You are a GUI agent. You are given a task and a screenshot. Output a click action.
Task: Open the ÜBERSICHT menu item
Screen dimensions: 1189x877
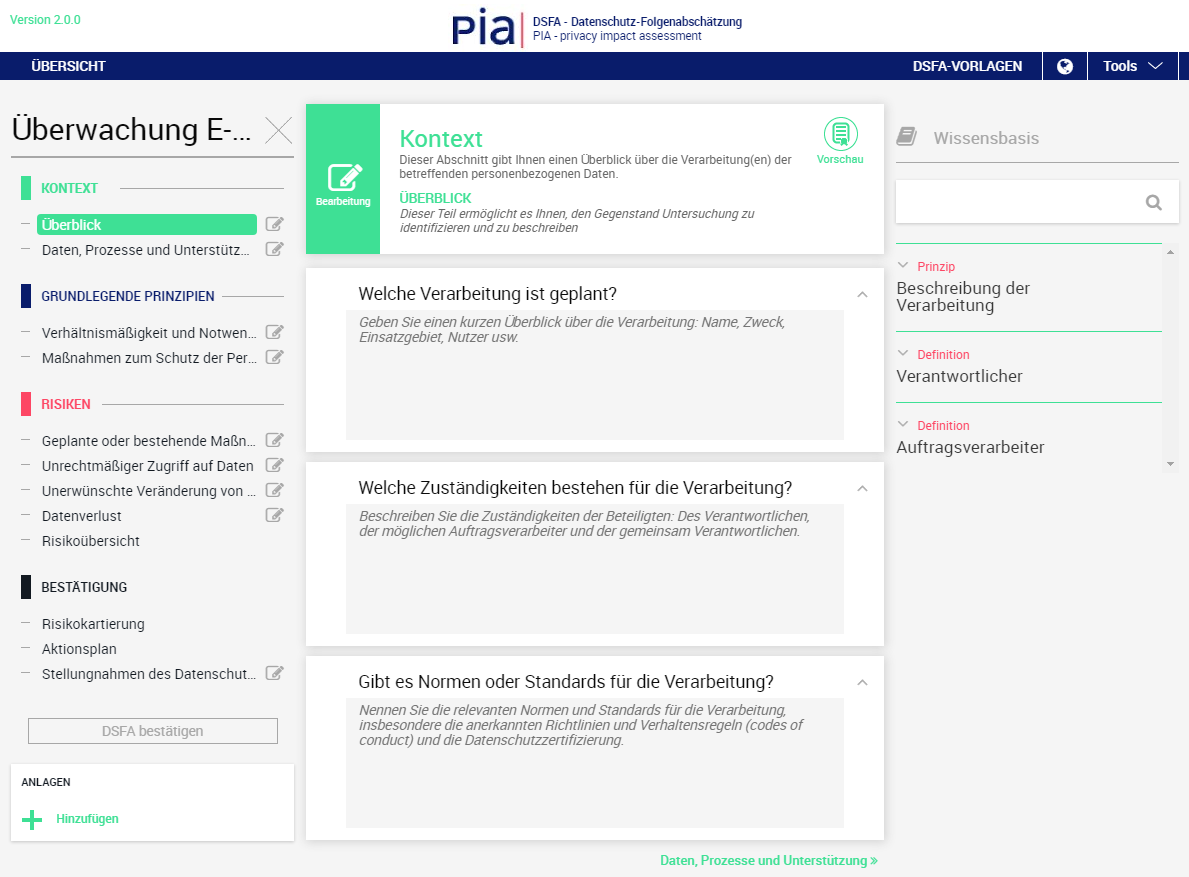pos(68,66)
